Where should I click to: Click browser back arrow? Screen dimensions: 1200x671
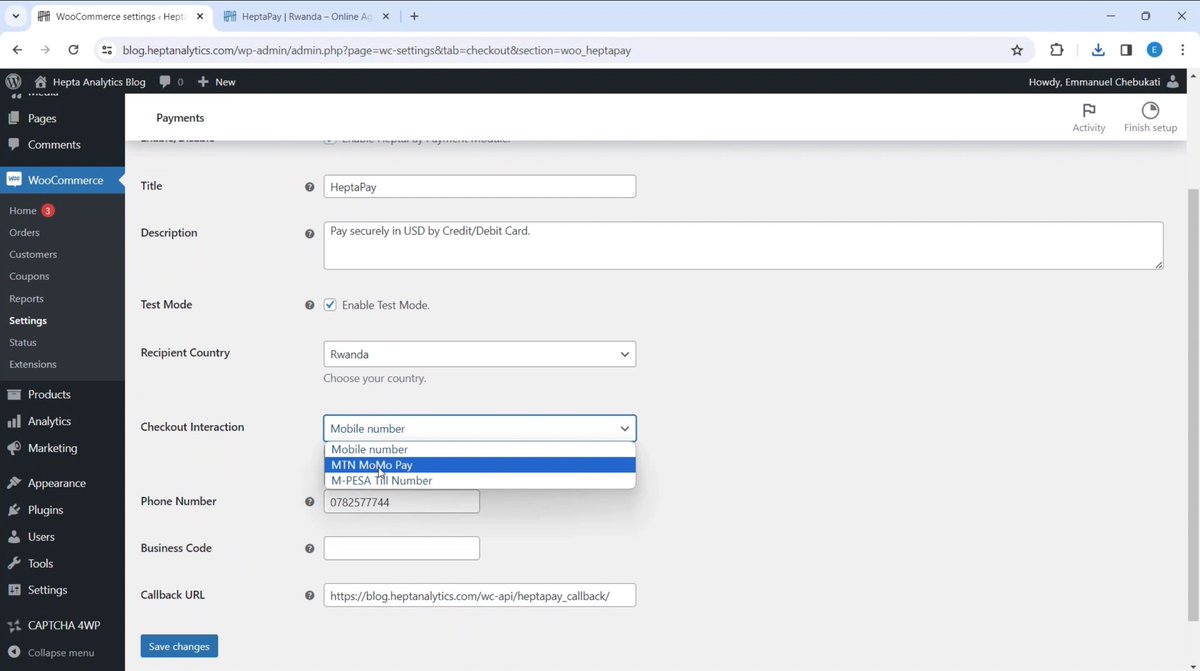point(17,50)
